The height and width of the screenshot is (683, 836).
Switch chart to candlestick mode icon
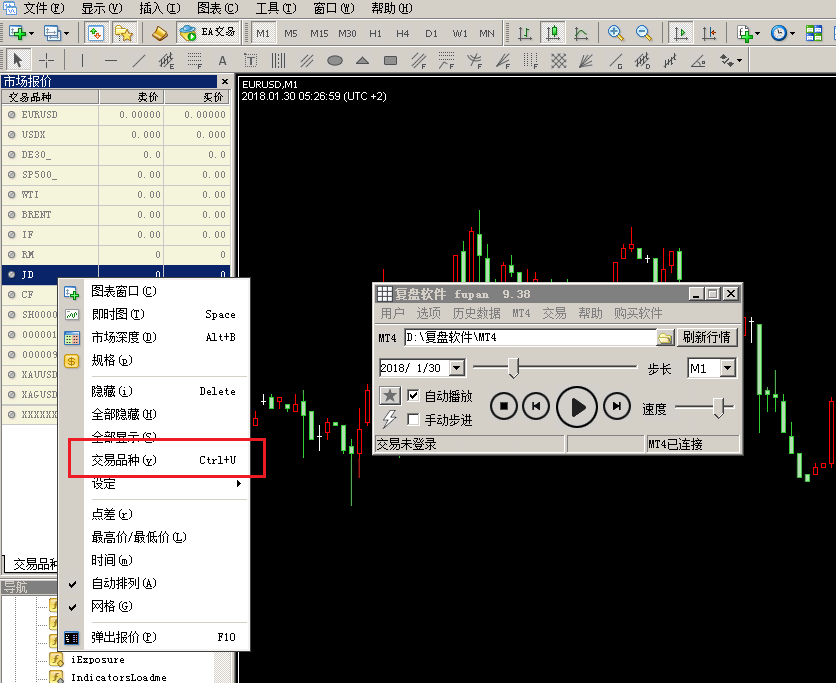[552, 33]
